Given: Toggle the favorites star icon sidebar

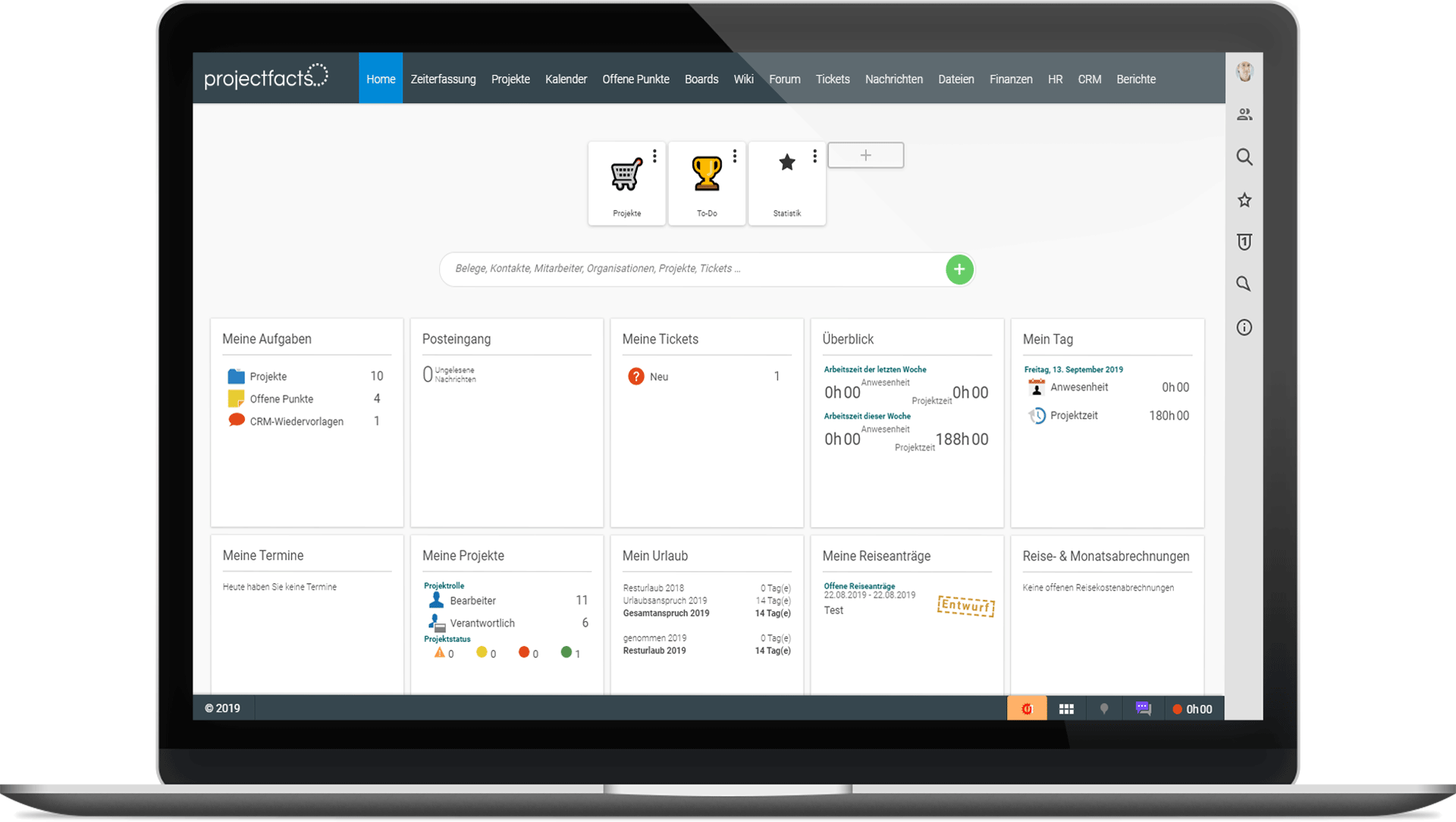Looking at the screenshot, I should pos(1244,200).
